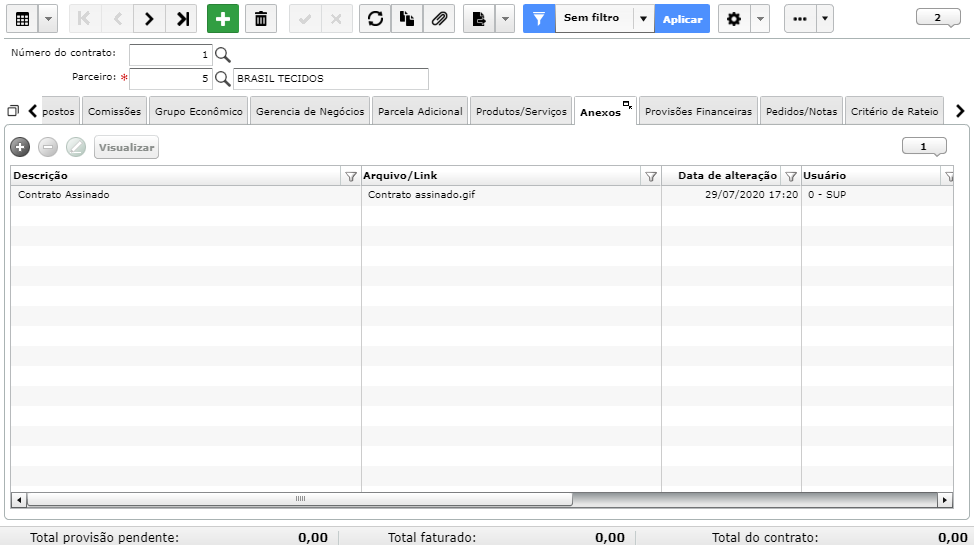974x545 pixels.
Task: Open grid view mode dropdown arrow
Action: (48, 19)
